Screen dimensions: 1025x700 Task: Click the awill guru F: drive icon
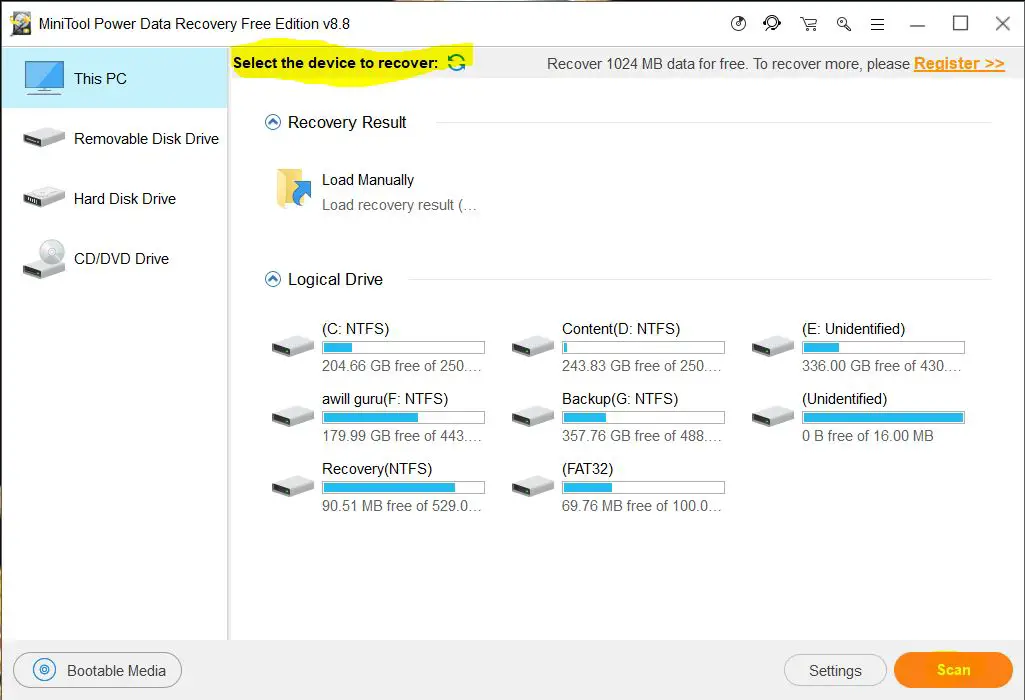click(x=293, y=416)
